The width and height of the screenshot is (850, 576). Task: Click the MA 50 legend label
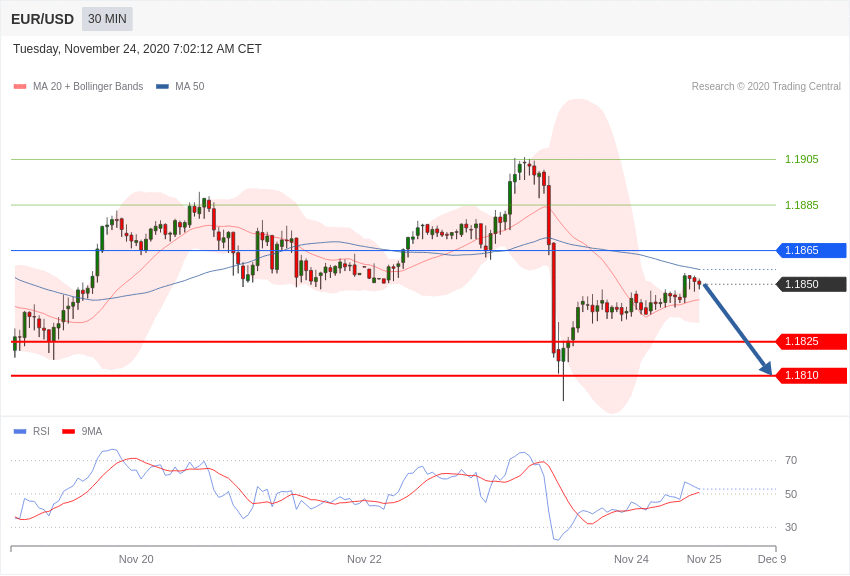[x=190, y=87]
